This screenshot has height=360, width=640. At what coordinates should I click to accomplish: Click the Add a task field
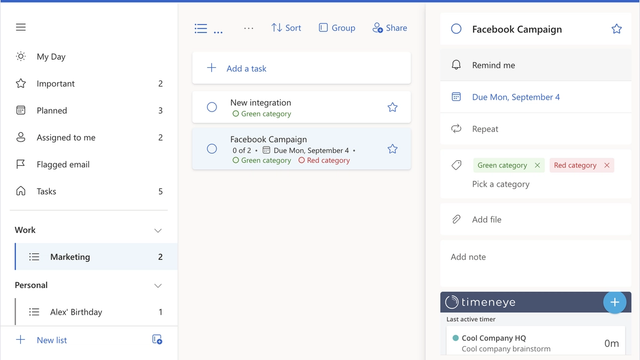coord(302,68)
